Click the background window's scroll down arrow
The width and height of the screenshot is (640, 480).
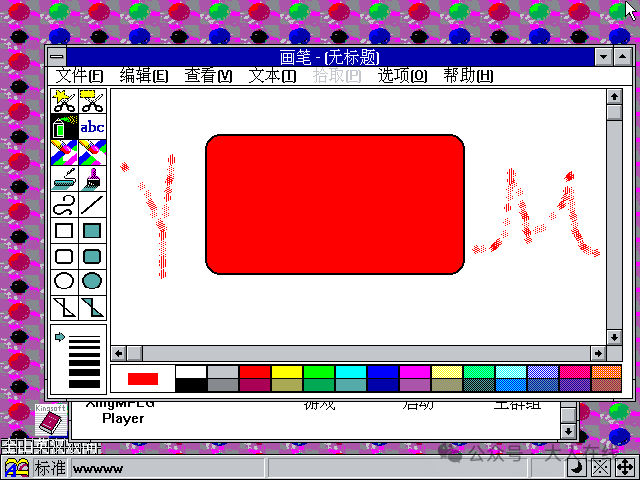569,431
